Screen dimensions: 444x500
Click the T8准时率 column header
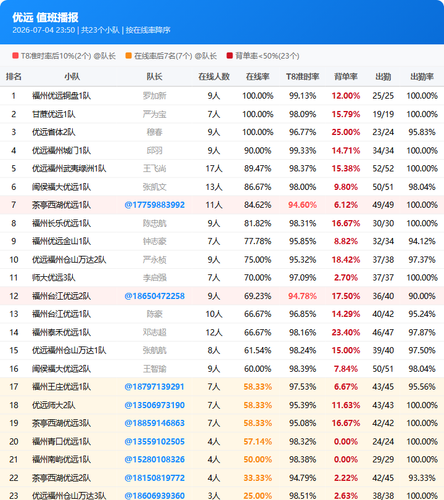[x=303, y=77]
